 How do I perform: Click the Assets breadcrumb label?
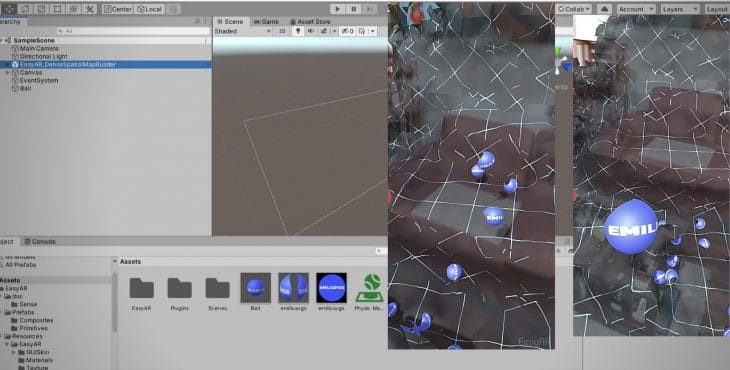(x=130, y=262)
